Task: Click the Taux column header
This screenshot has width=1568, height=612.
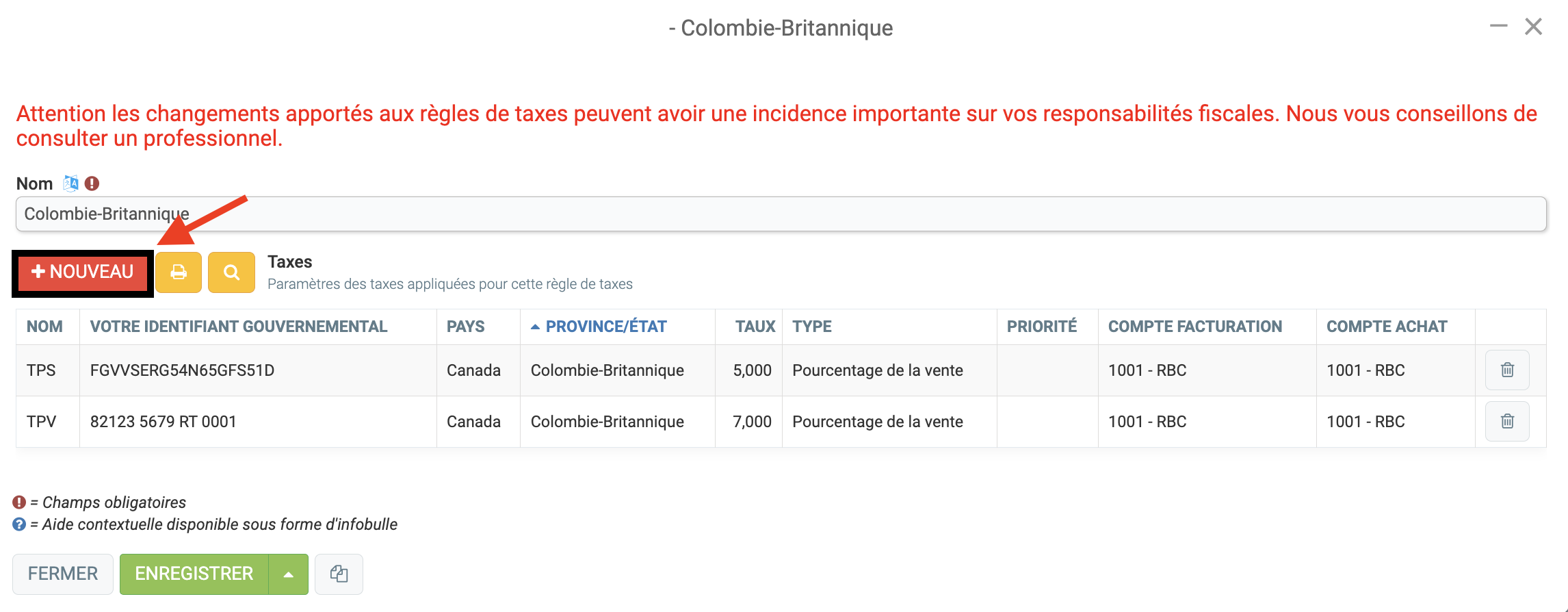Action: [755, 327]
